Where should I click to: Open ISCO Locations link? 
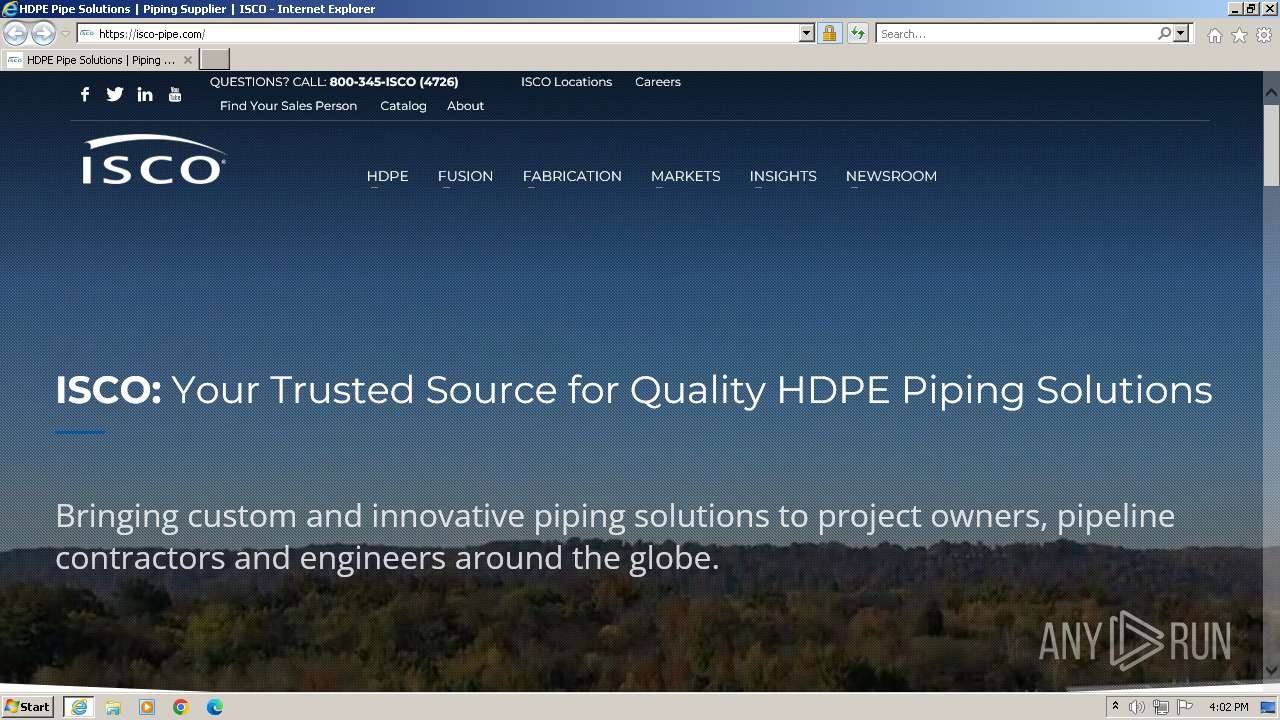click(566, 82)
